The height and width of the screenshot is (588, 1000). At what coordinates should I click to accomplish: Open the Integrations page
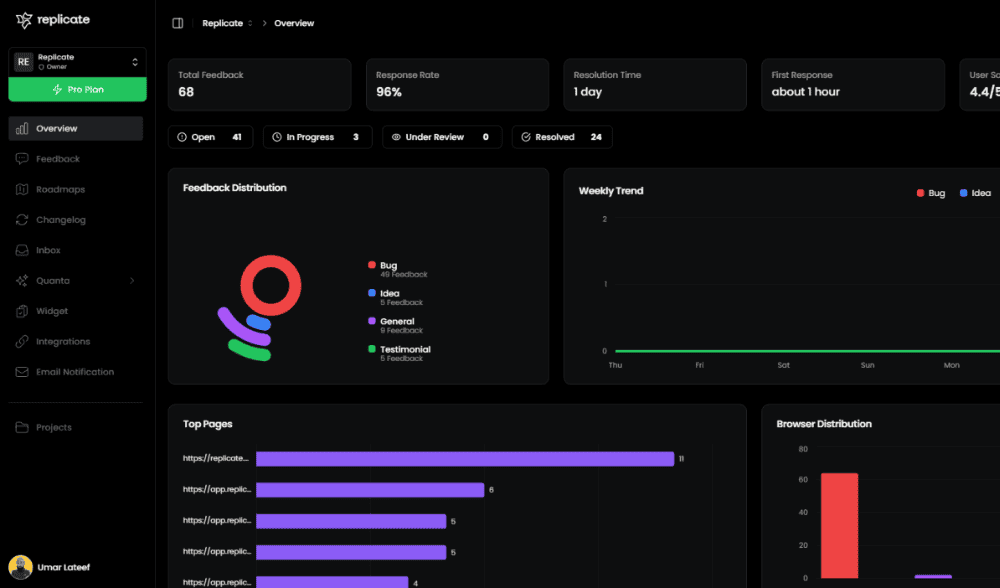62,341
